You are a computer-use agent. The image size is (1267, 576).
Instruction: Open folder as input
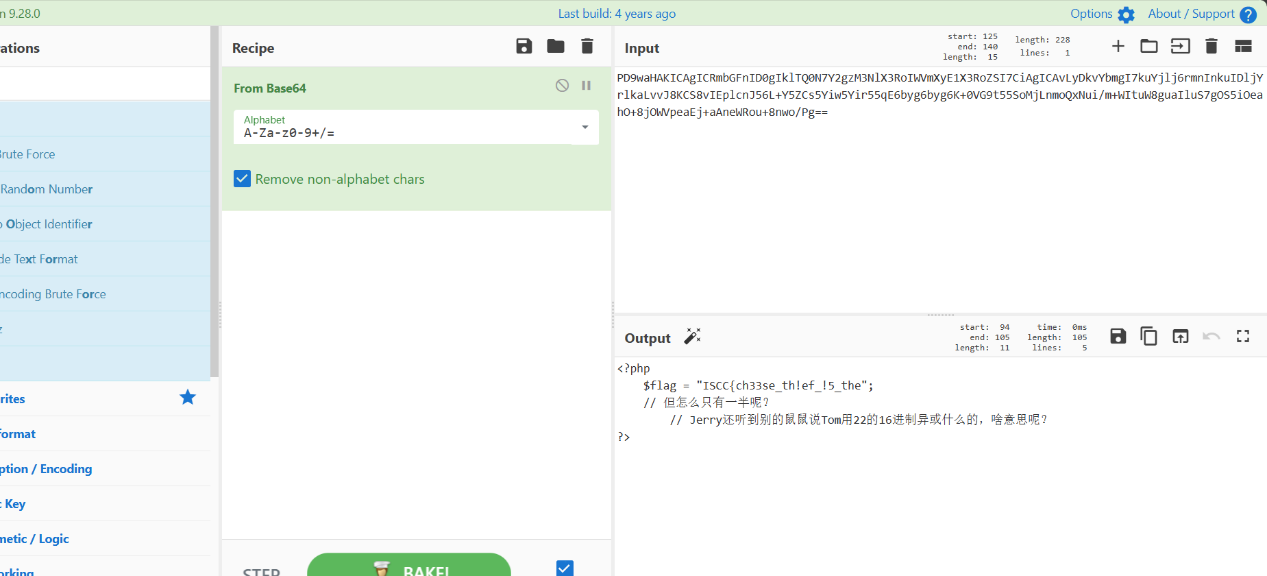(x=1149, y=46)
